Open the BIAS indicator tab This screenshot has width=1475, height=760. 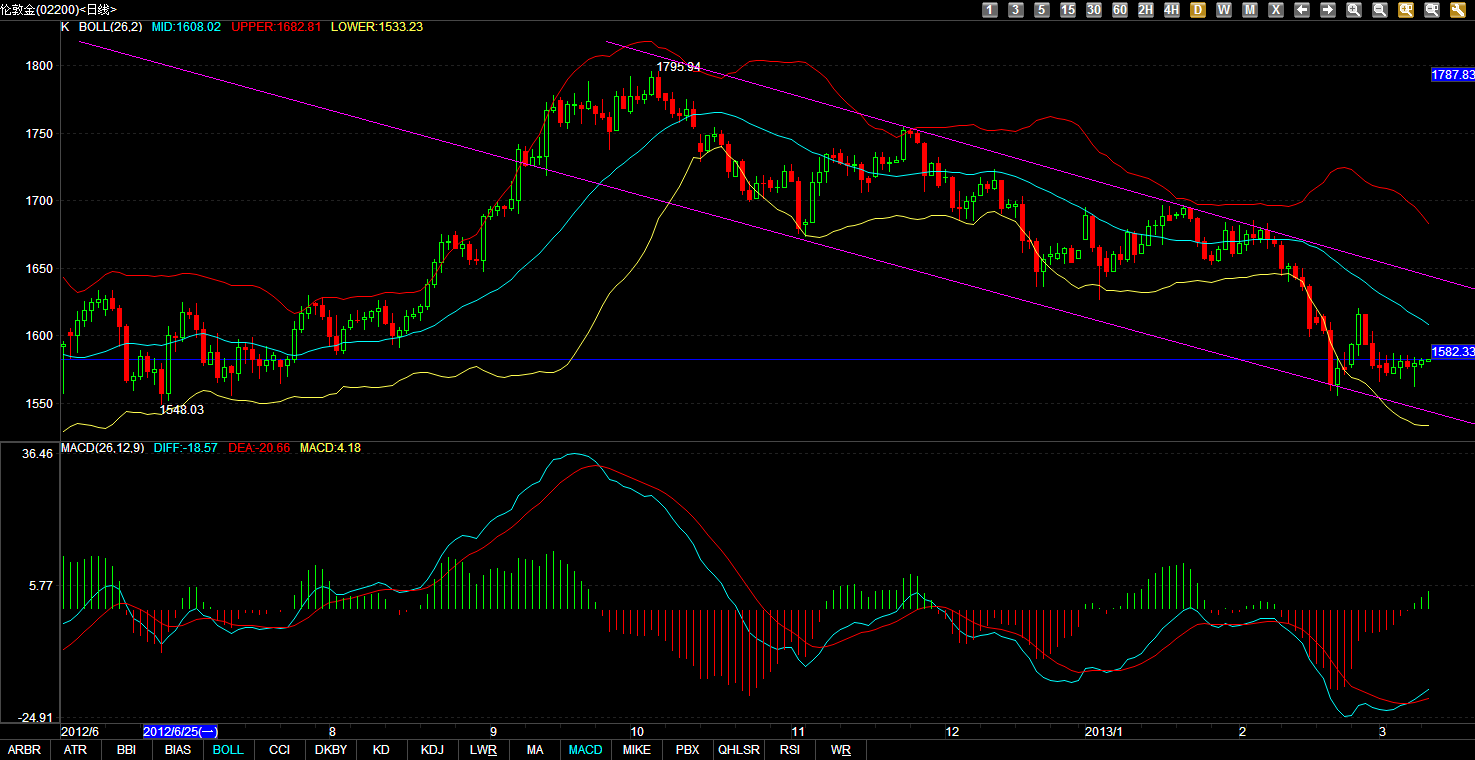tap(177, 750)
